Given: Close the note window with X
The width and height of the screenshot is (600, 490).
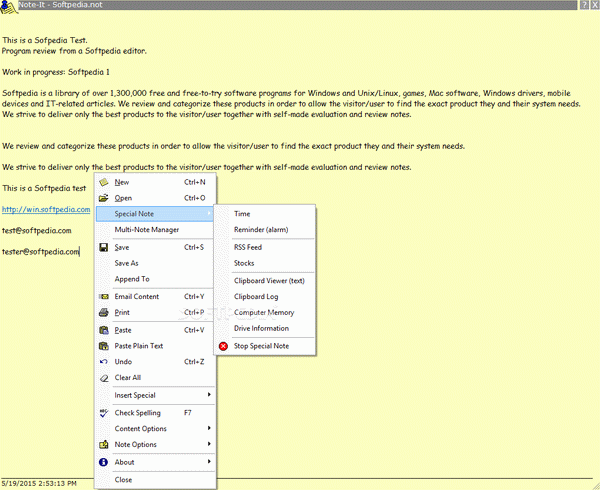Looking at the screenshot, I should click(595, 5).
